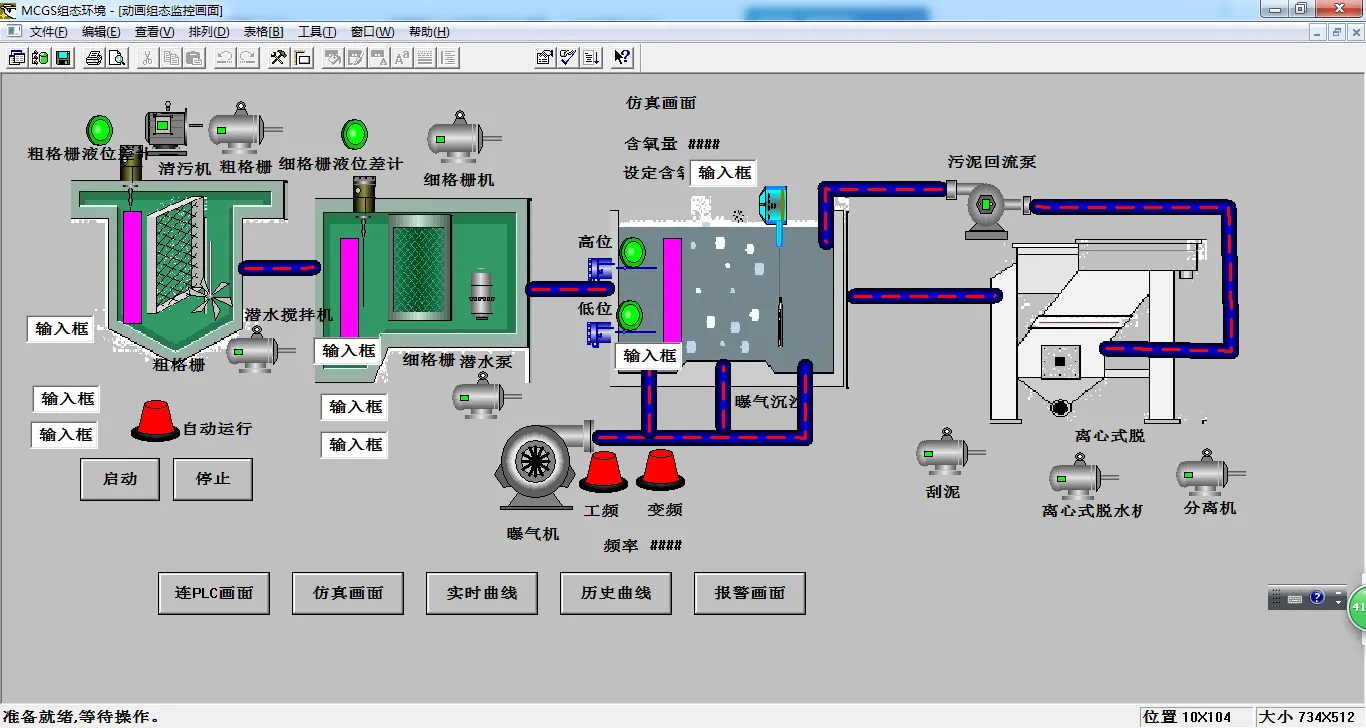The height and width of the screenshot is (728, 1366).
Task: Click the window layout icon beside the hammer
Action: (x=302, y=57)
